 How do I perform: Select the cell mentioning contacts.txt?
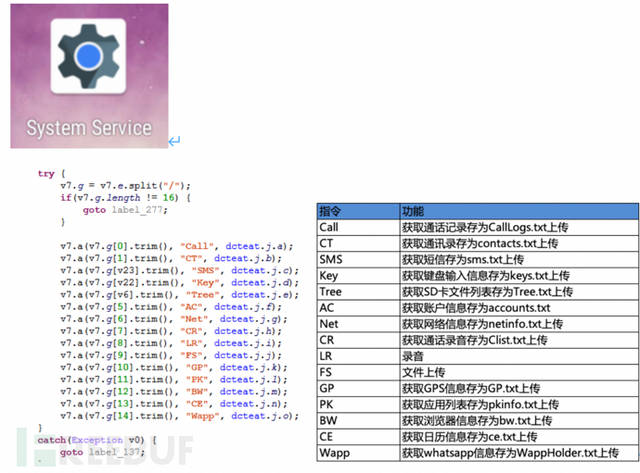tap(519, 243)
